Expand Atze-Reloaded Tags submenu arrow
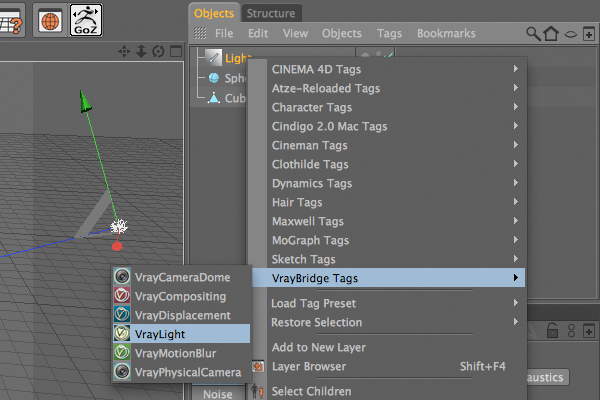The width and height of the screenshot is (600, 400). 516,88
